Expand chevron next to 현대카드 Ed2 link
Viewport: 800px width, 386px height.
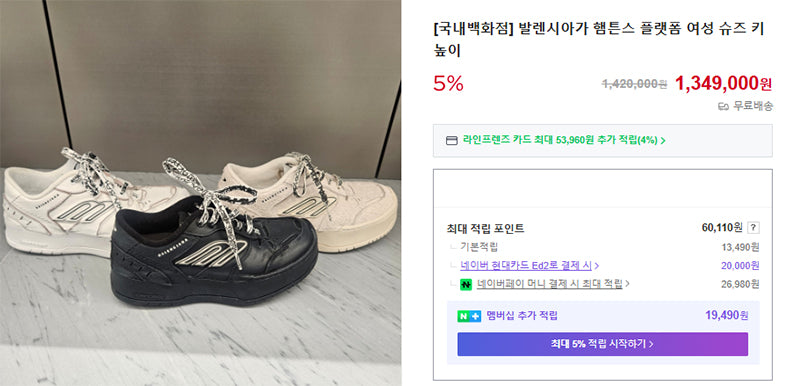coord(597,266)
